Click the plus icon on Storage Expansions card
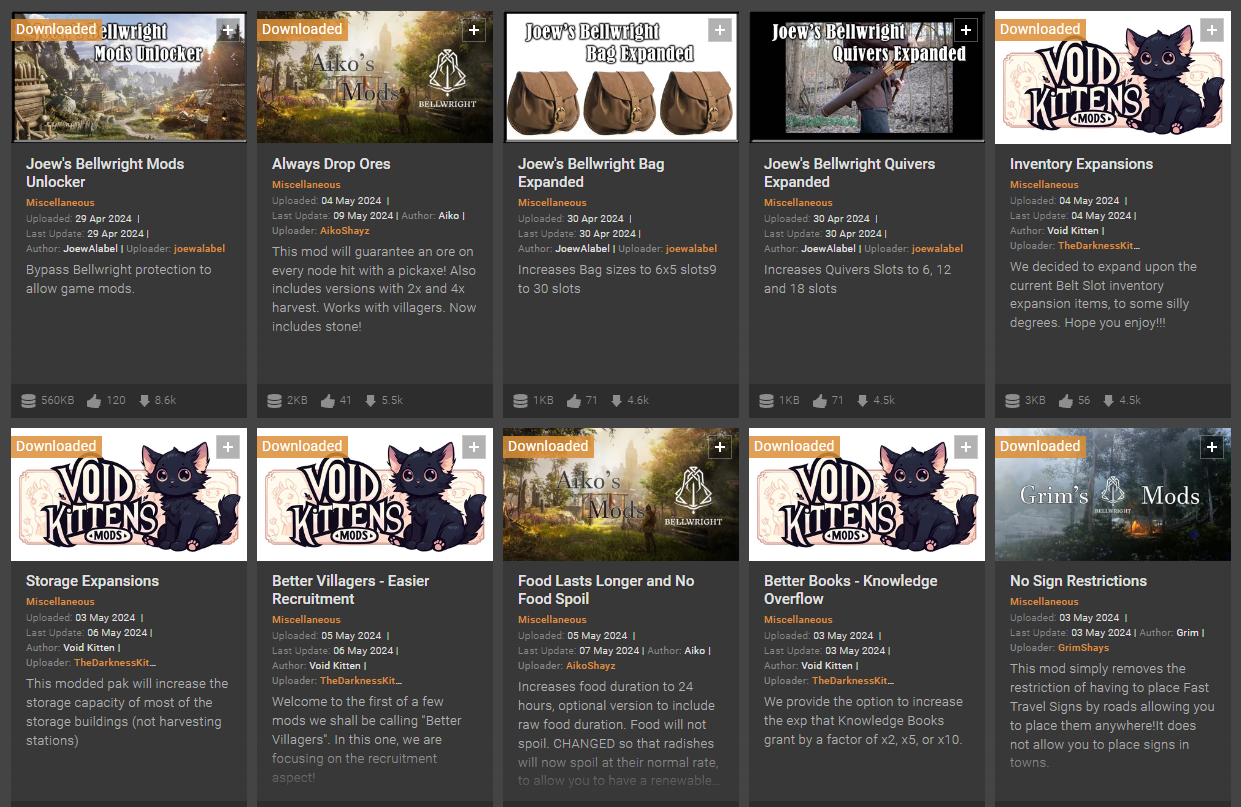This screenshot has width=1241, height=807. [x=228, y=448]
